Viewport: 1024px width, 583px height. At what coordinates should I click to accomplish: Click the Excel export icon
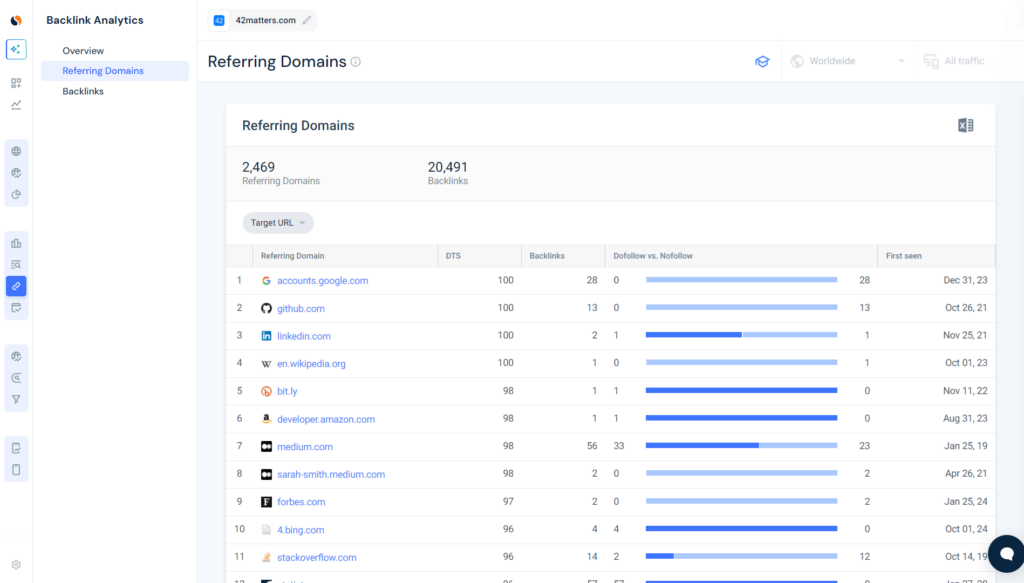tap(965, 125)
